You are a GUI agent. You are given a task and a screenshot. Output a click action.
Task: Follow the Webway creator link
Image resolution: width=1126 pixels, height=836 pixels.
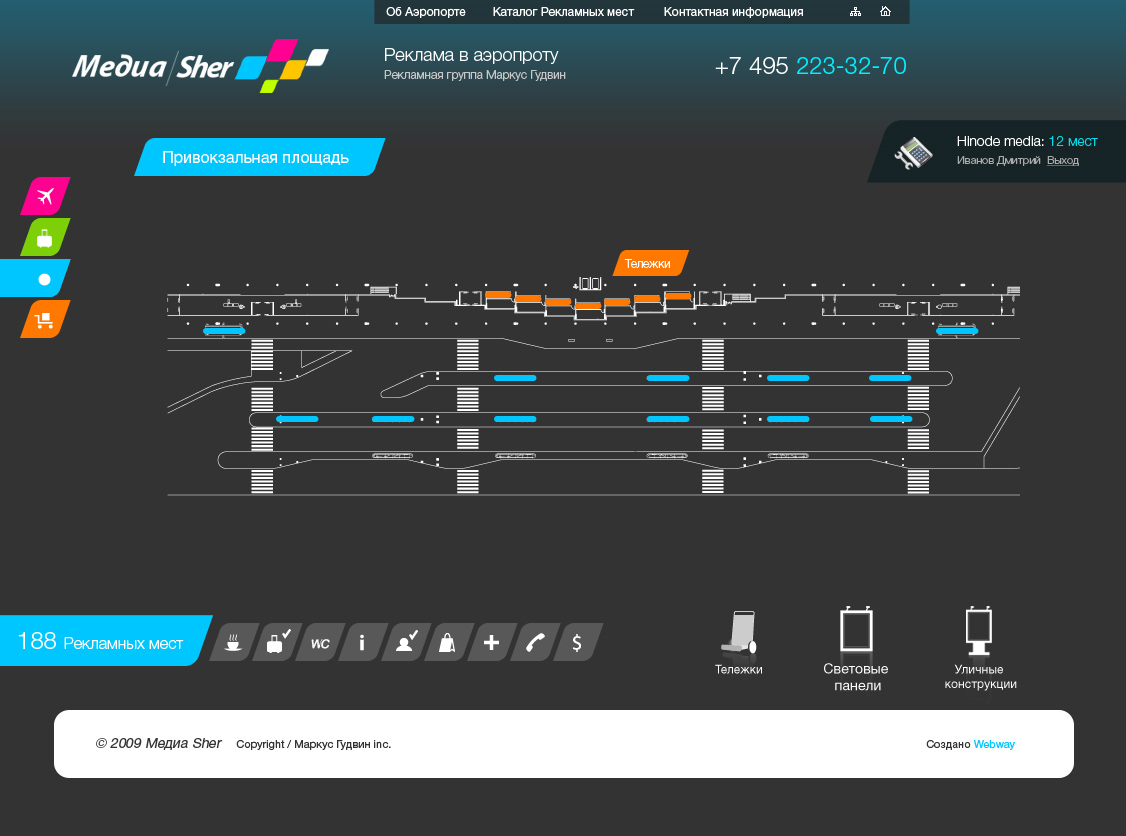[994, 744]
